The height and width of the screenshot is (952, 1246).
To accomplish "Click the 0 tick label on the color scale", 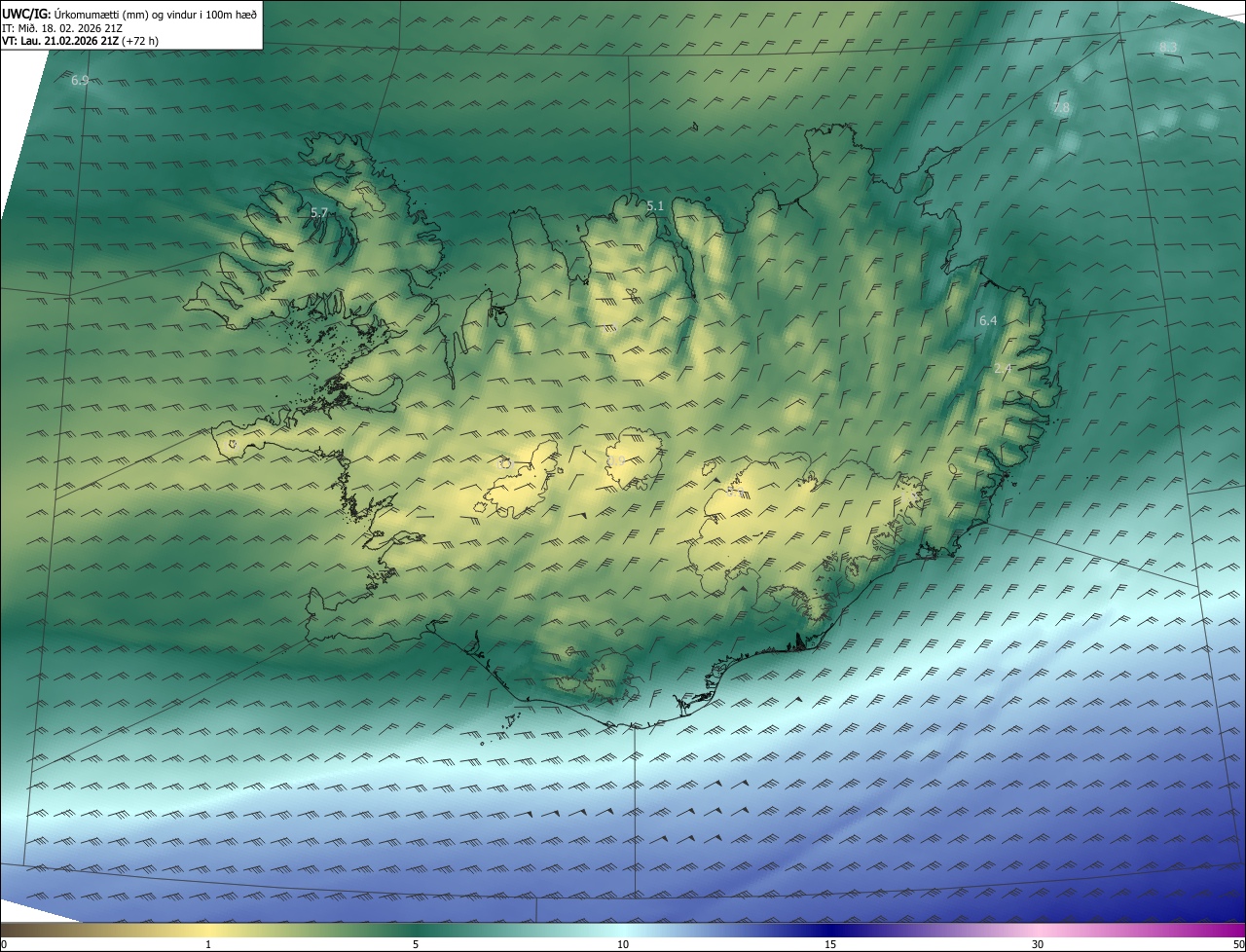I will 4,944.
